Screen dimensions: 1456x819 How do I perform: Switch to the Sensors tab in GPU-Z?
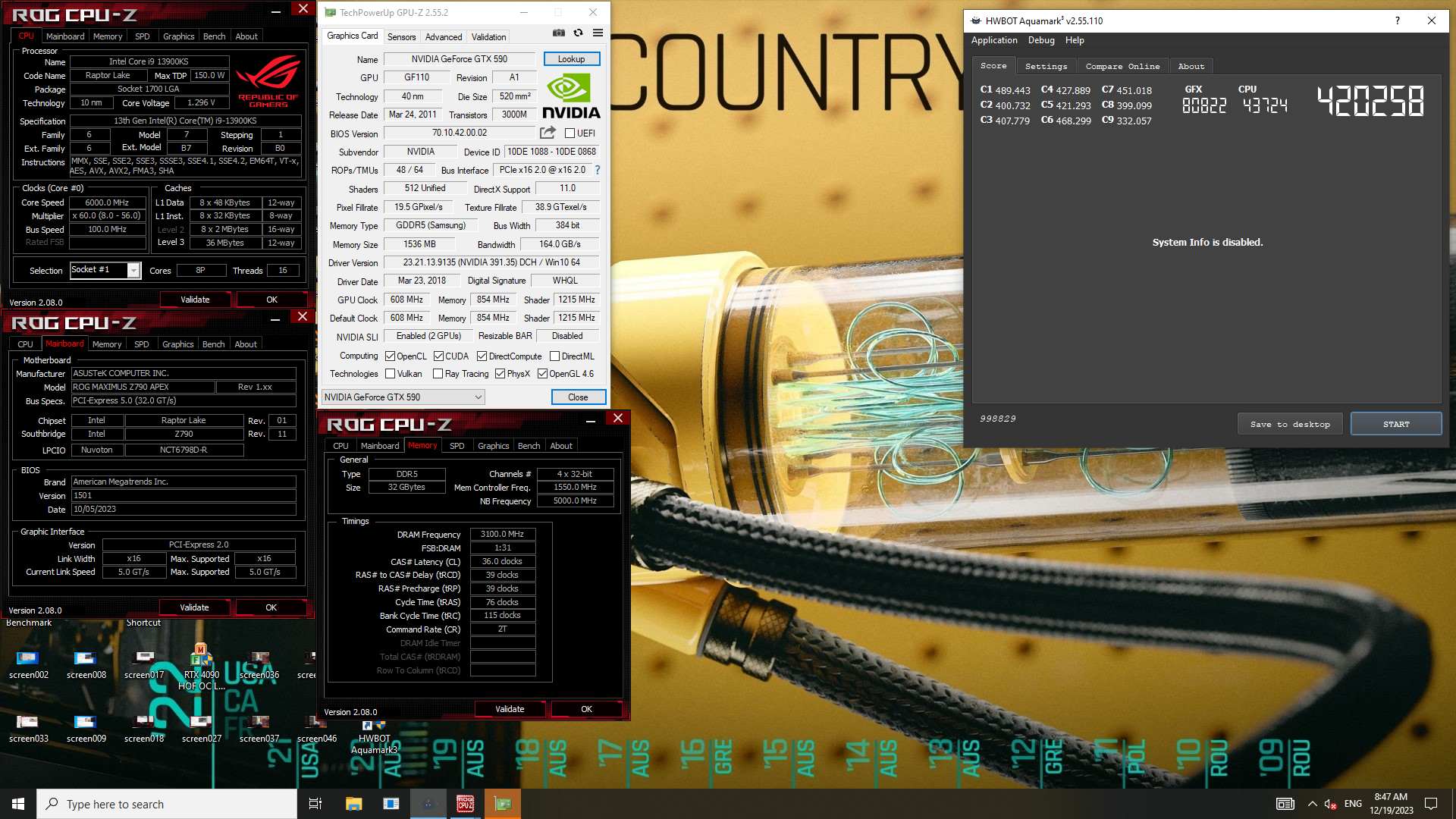[x=401, y=36]
